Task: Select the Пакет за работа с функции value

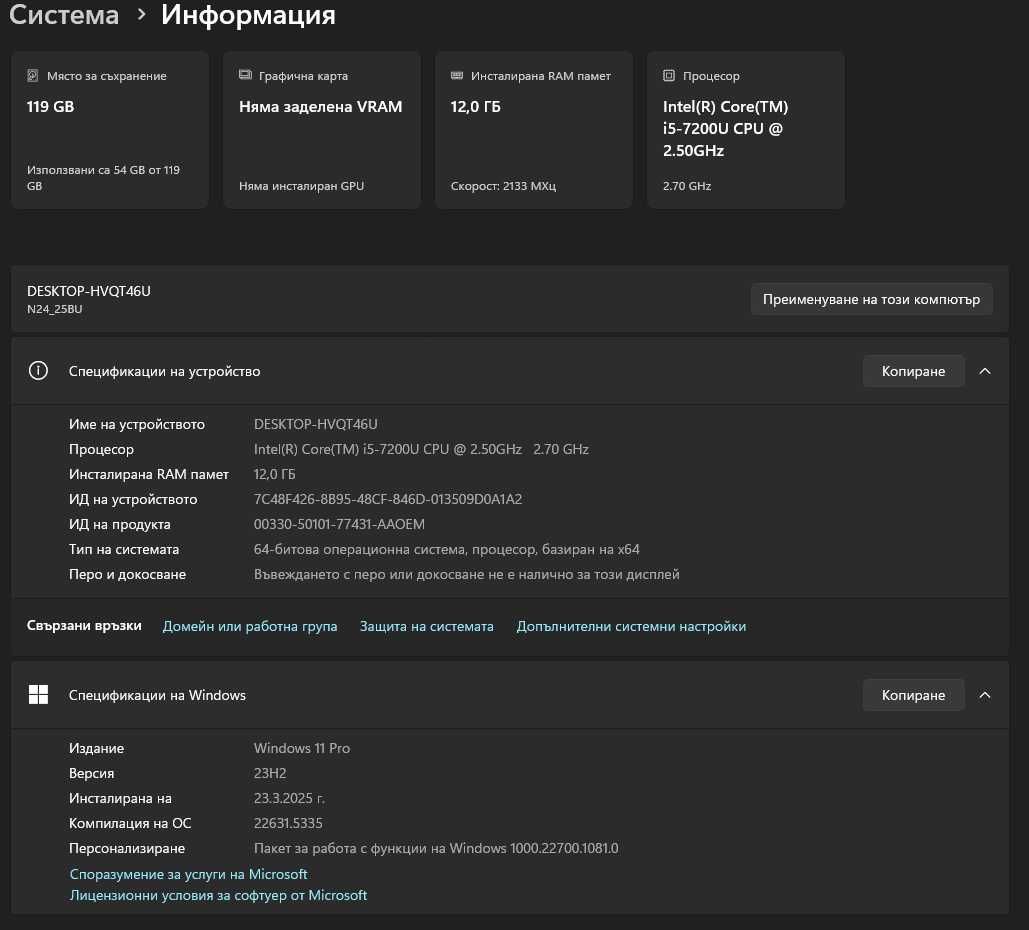Action: 436,848
